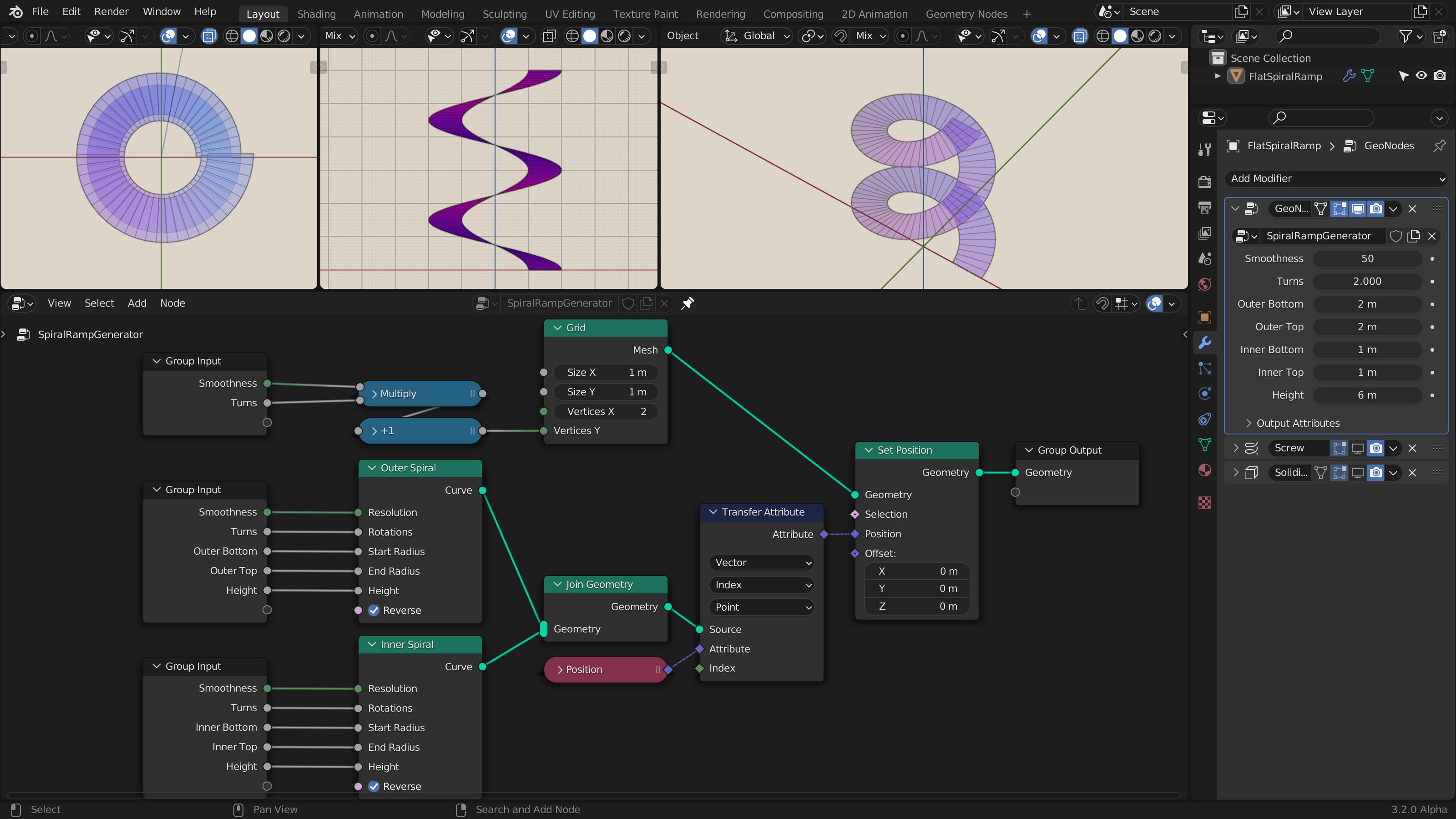Viewport: 1456px width, 819px height.
Task: Switch to the Shading workspace tab
Action: pyautogui.click(x=316, y=14)
